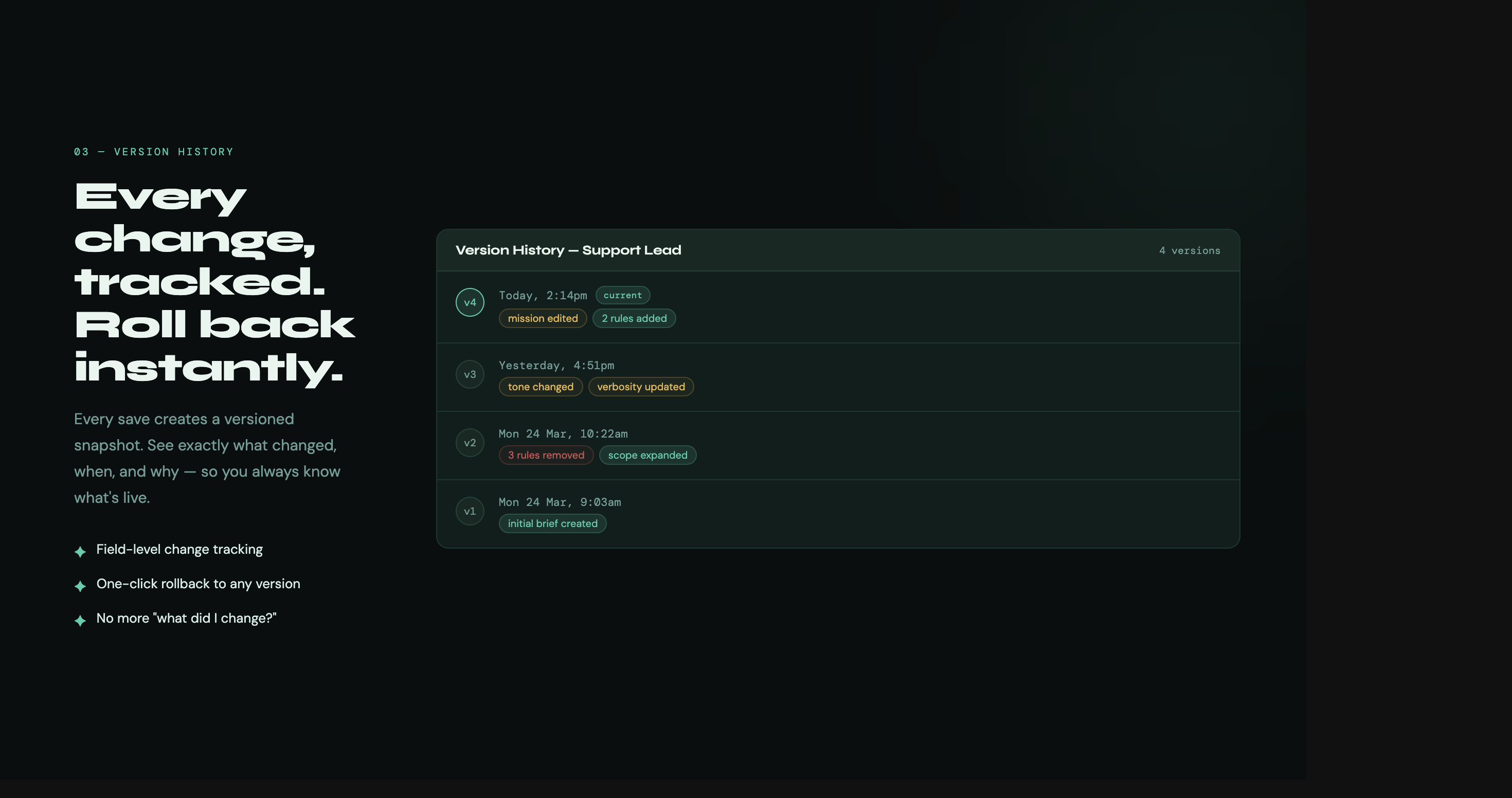The height and width of the screenshot is (798, 1512).
Task: Open the Yesterday, 4:51pm version entry
Action: coord(556,365)
